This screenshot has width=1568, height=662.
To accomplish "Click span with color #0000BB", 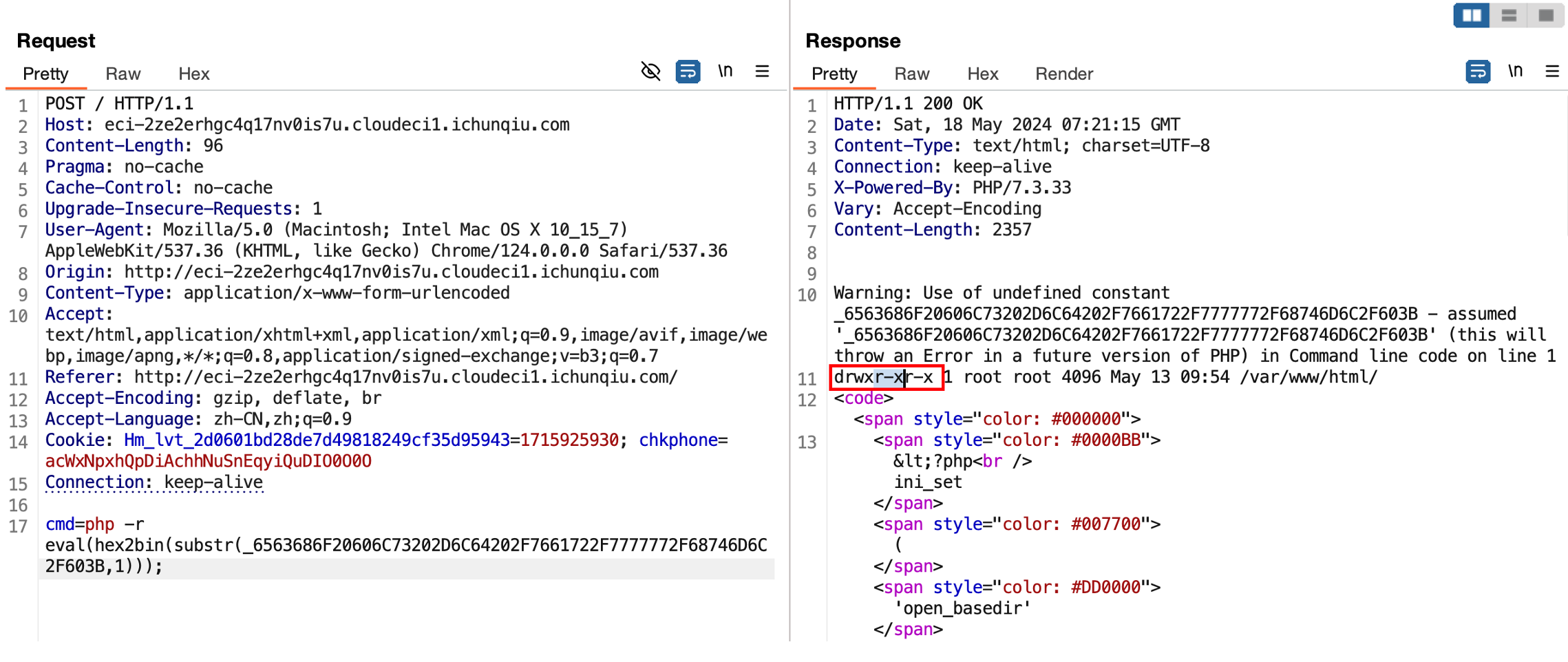I will tap(1017, 440).
